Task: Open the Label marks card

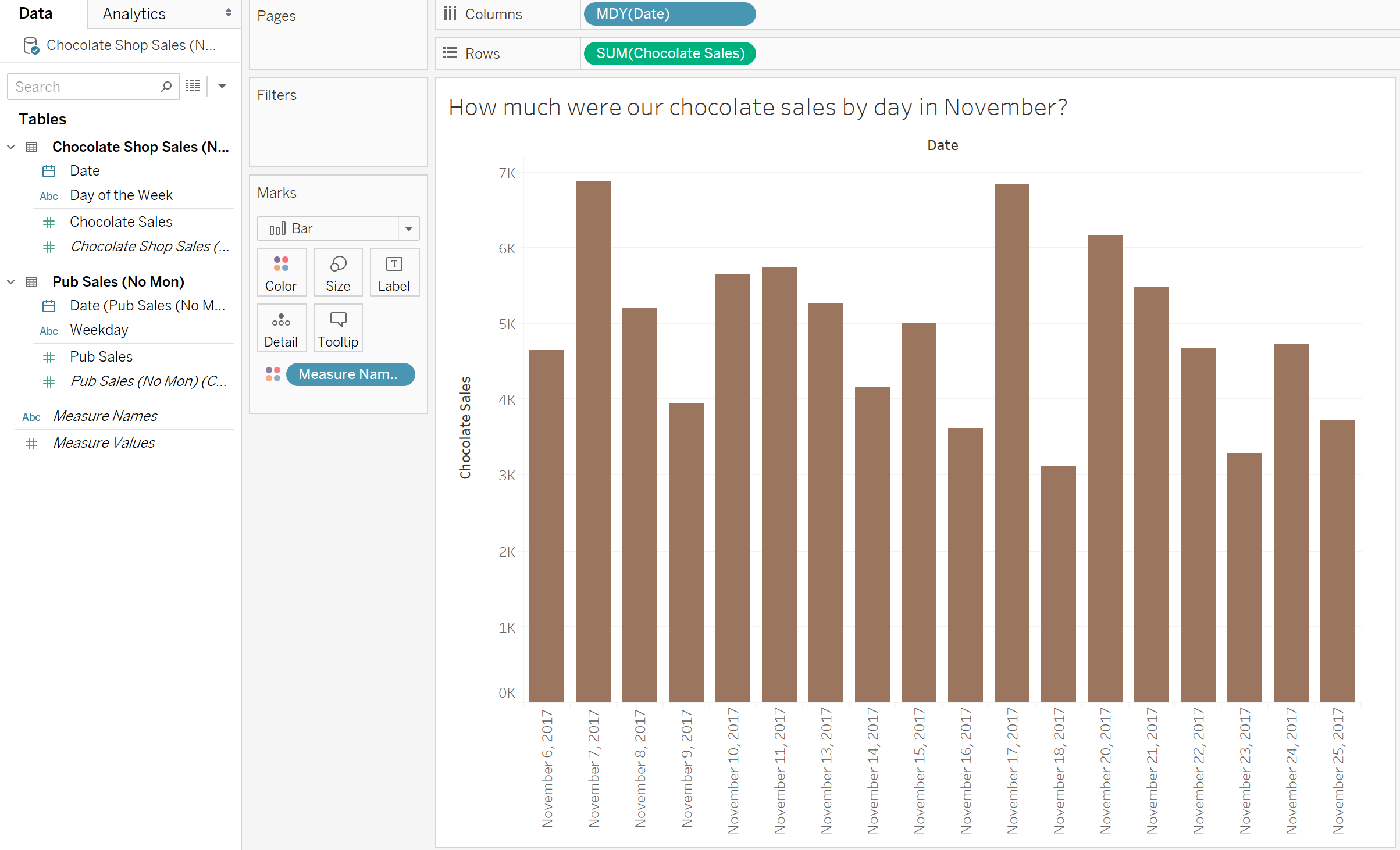Action: coord(394,272)
